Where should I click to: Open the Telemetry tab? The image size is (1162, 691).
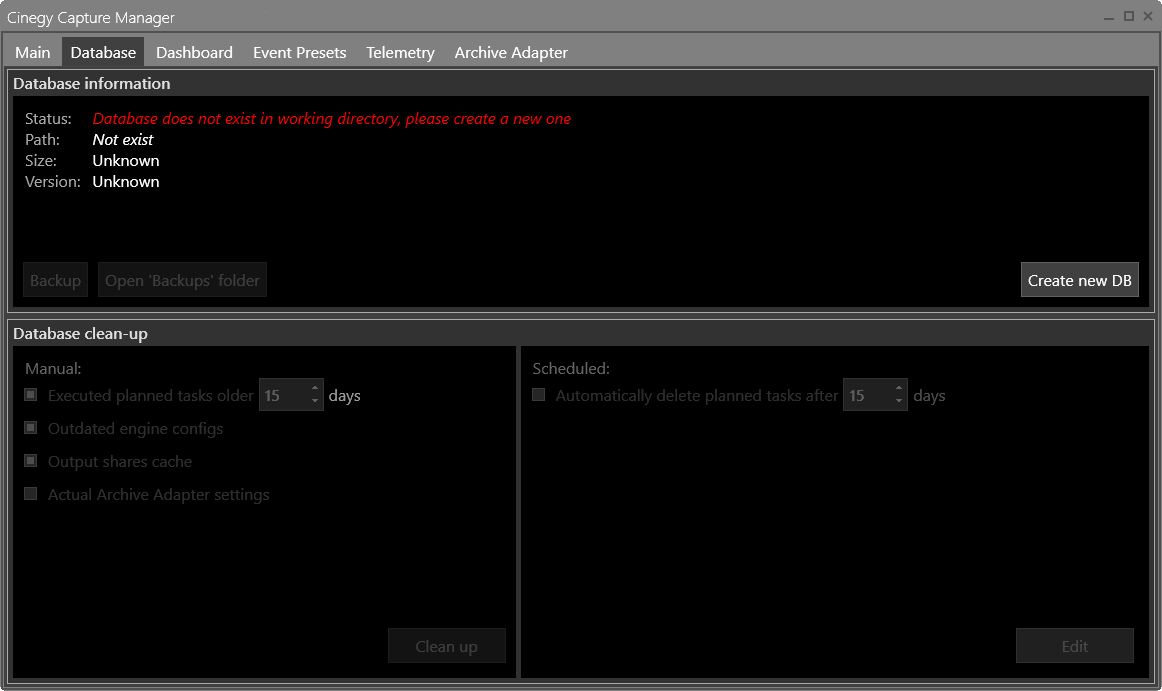pyautogui.click(x=400, y=53)
